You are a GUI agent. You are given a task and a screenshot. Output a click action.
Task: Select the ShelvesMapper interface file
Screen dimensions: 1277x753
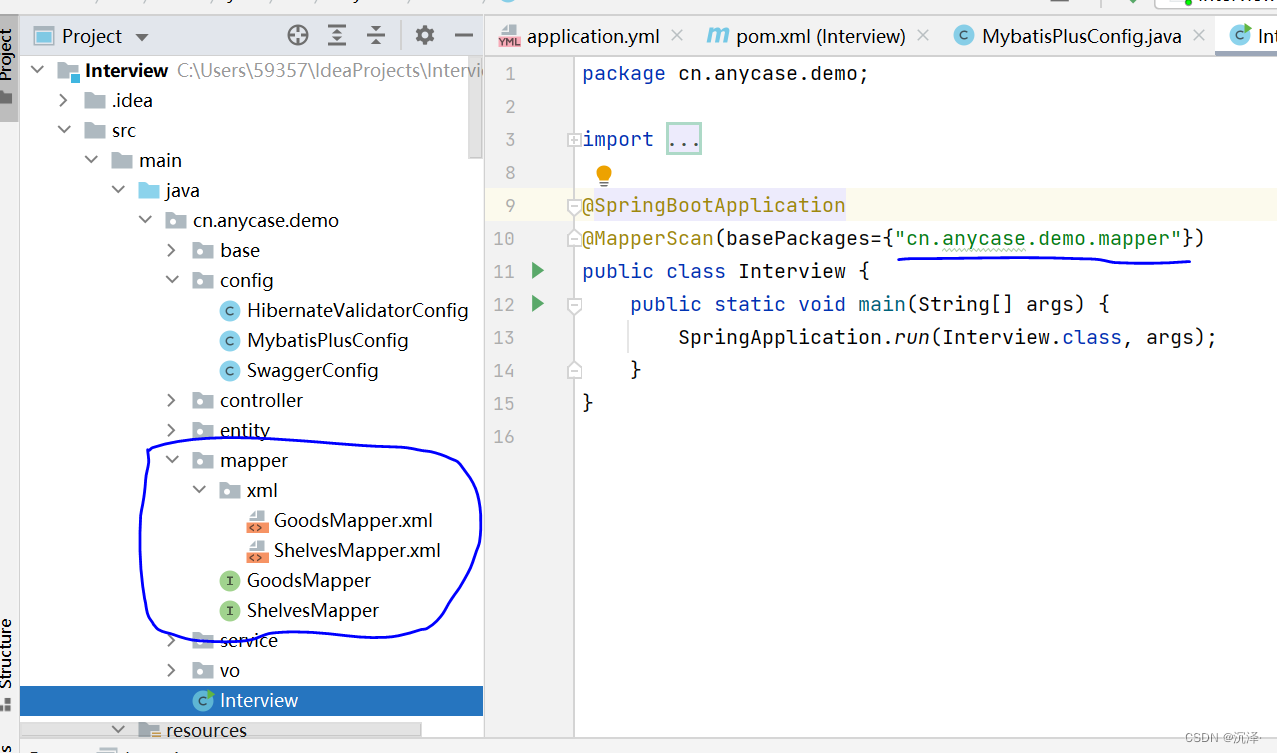coord(312,610)
